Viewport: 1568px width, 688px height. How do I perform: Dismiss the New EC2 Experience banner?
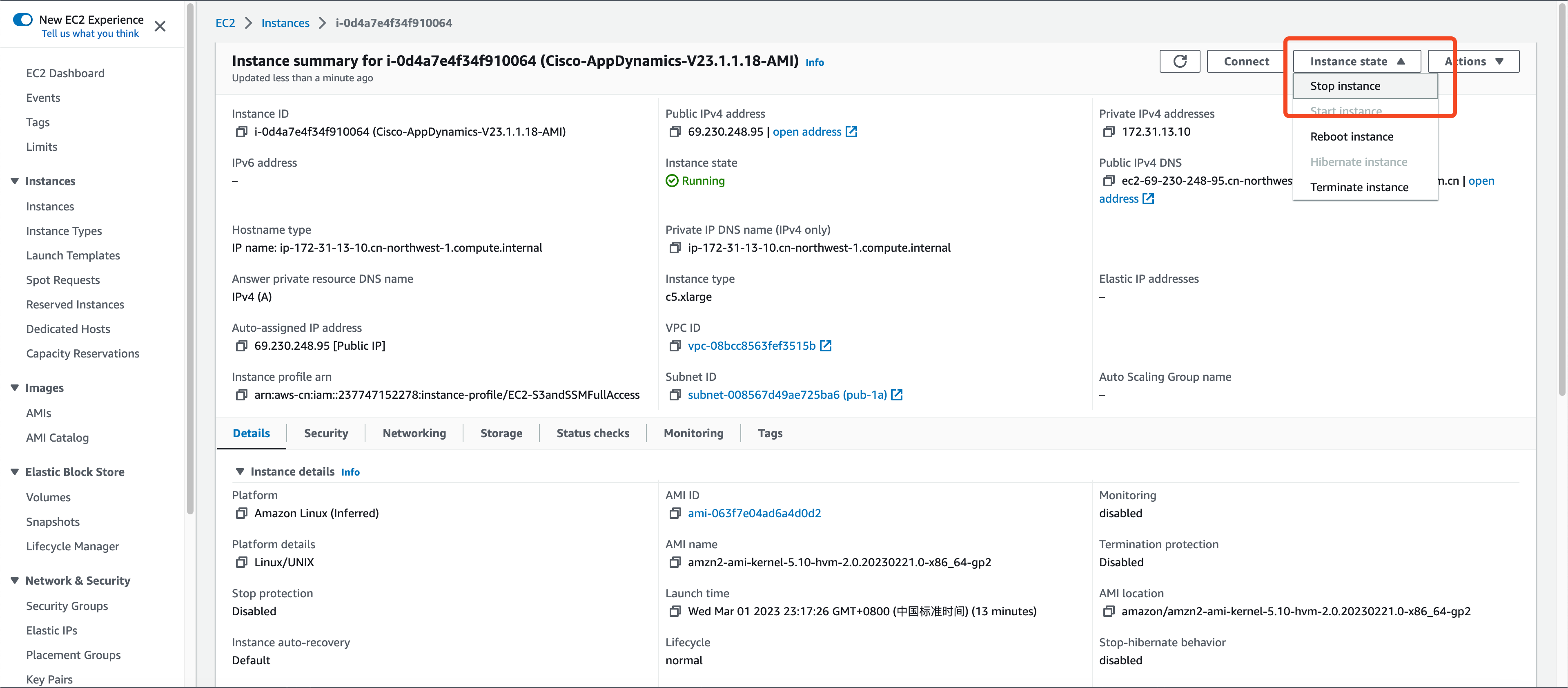click(160, 26)
